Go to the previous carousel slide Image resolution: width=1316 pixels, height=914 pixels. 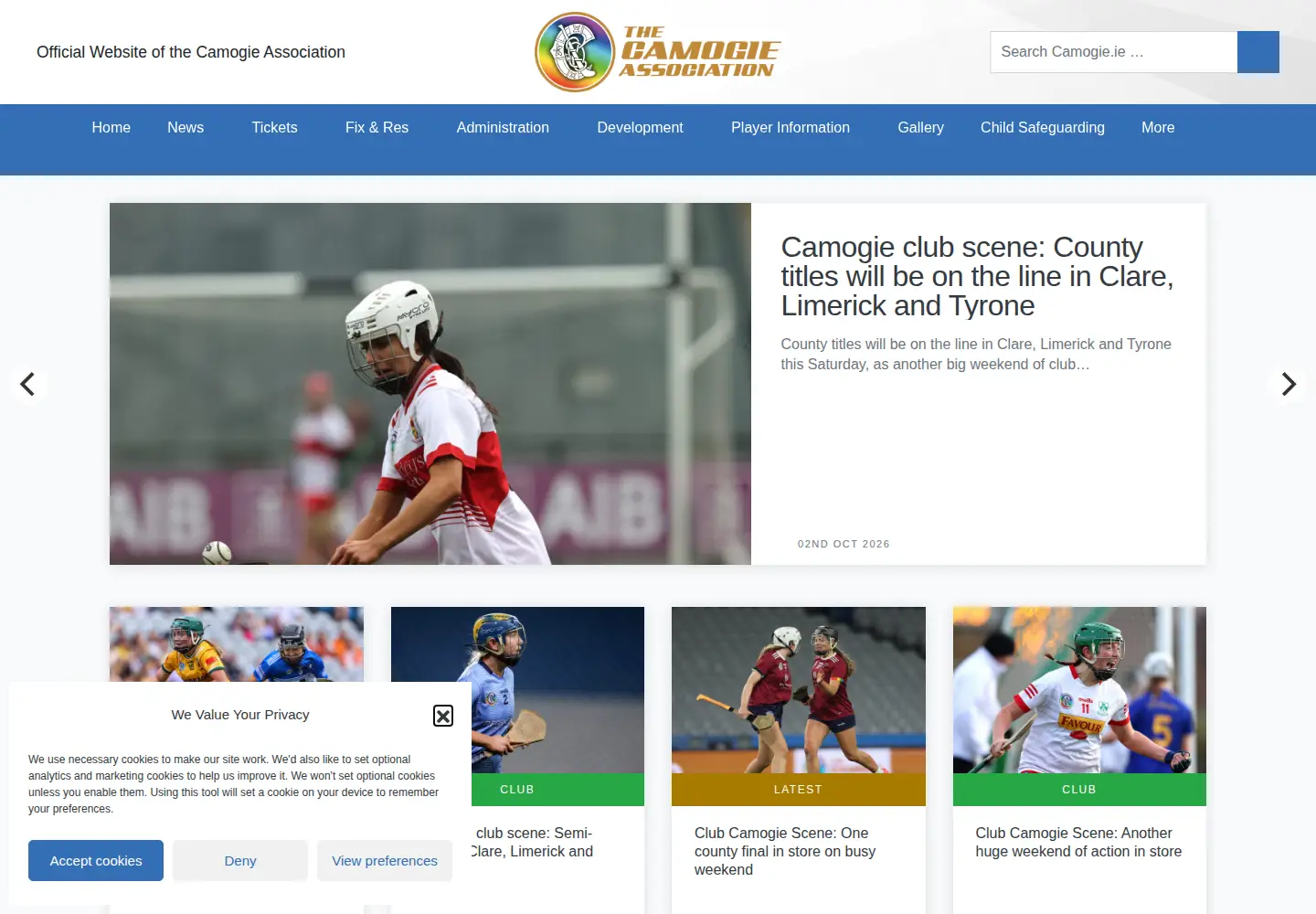tap(28, 384)
